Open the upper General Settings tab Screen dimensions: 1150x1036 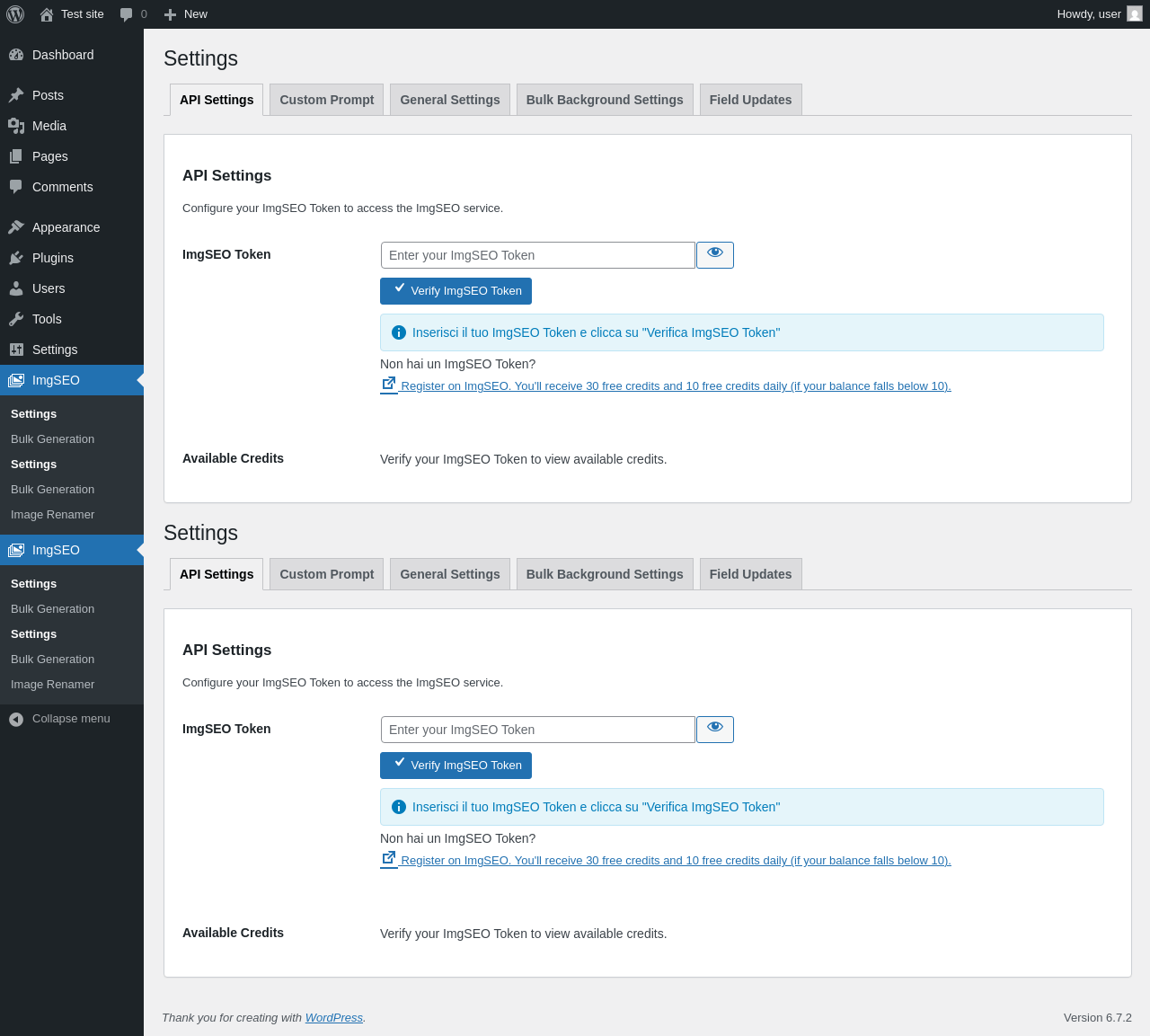pos(450,100)
